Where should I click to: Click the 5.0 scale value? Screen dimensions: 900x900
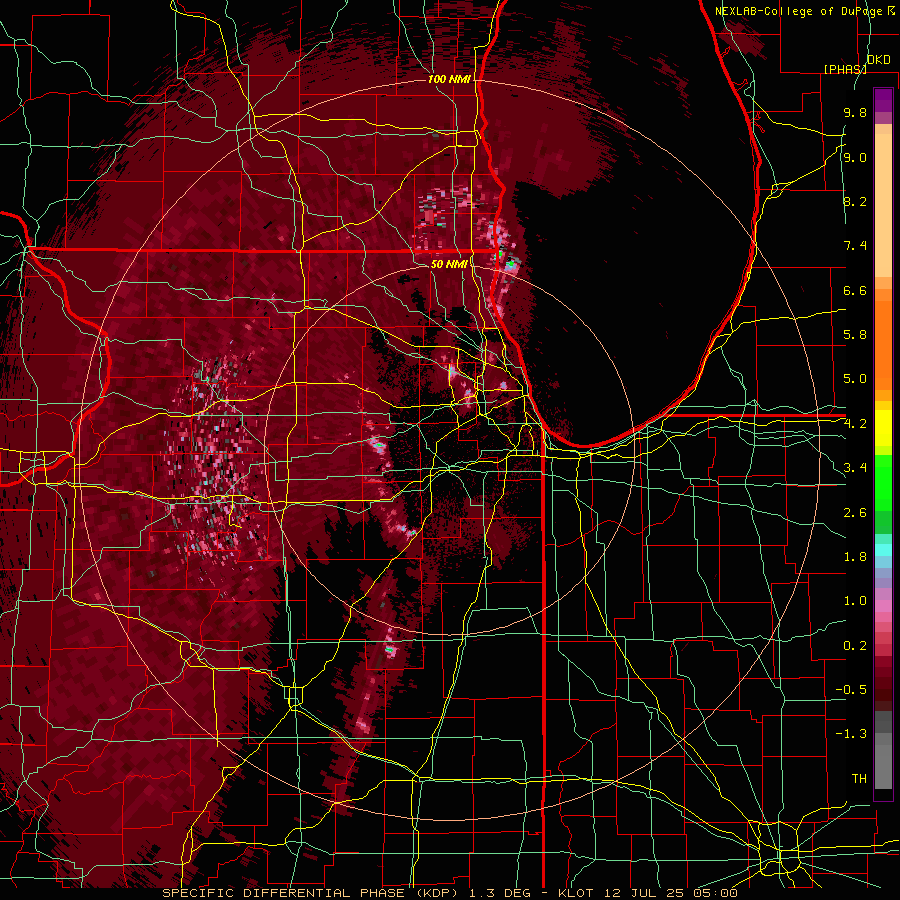coord(855,379)
